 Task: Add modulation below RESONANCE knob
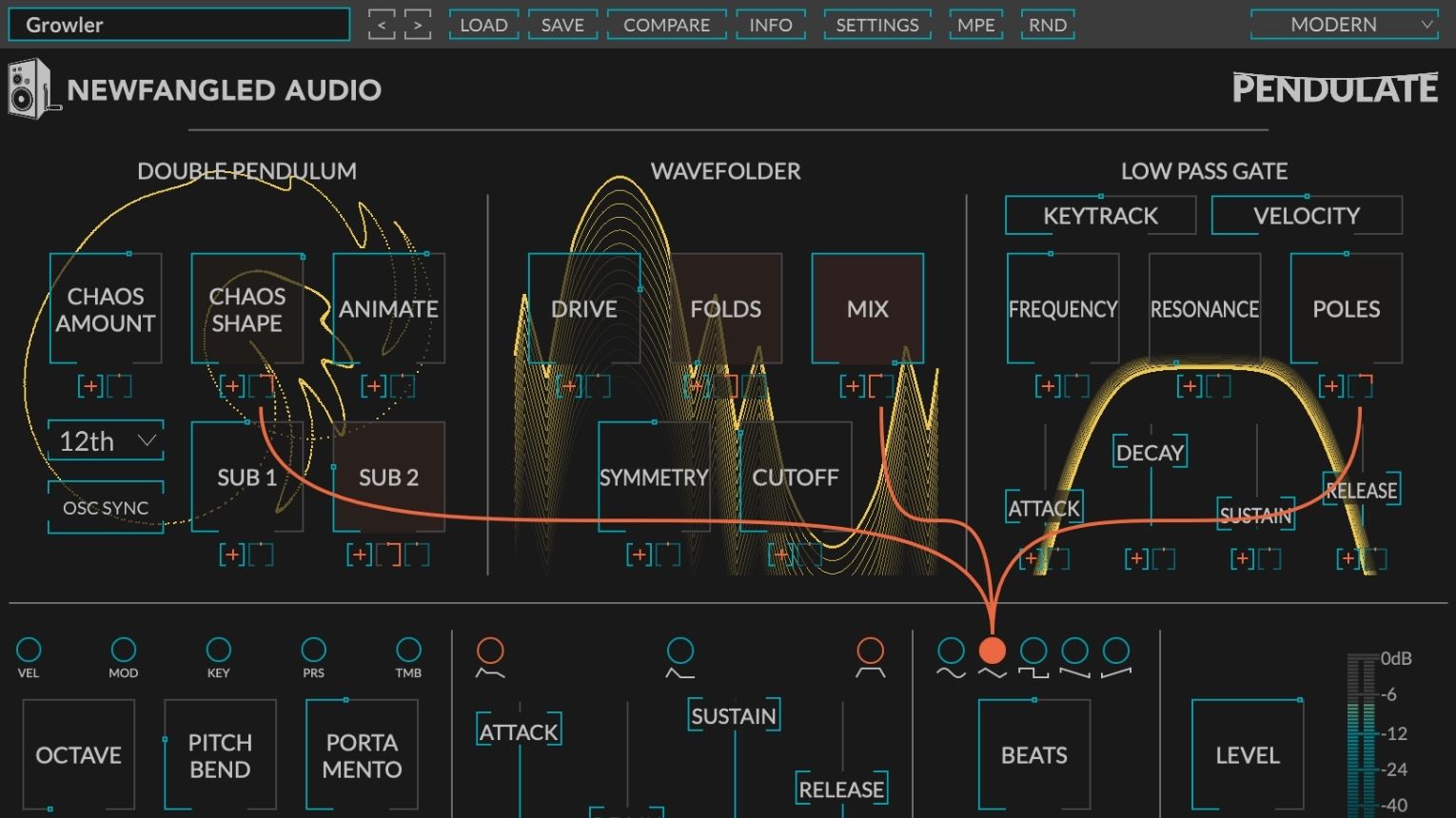[x=1189, y=386]
